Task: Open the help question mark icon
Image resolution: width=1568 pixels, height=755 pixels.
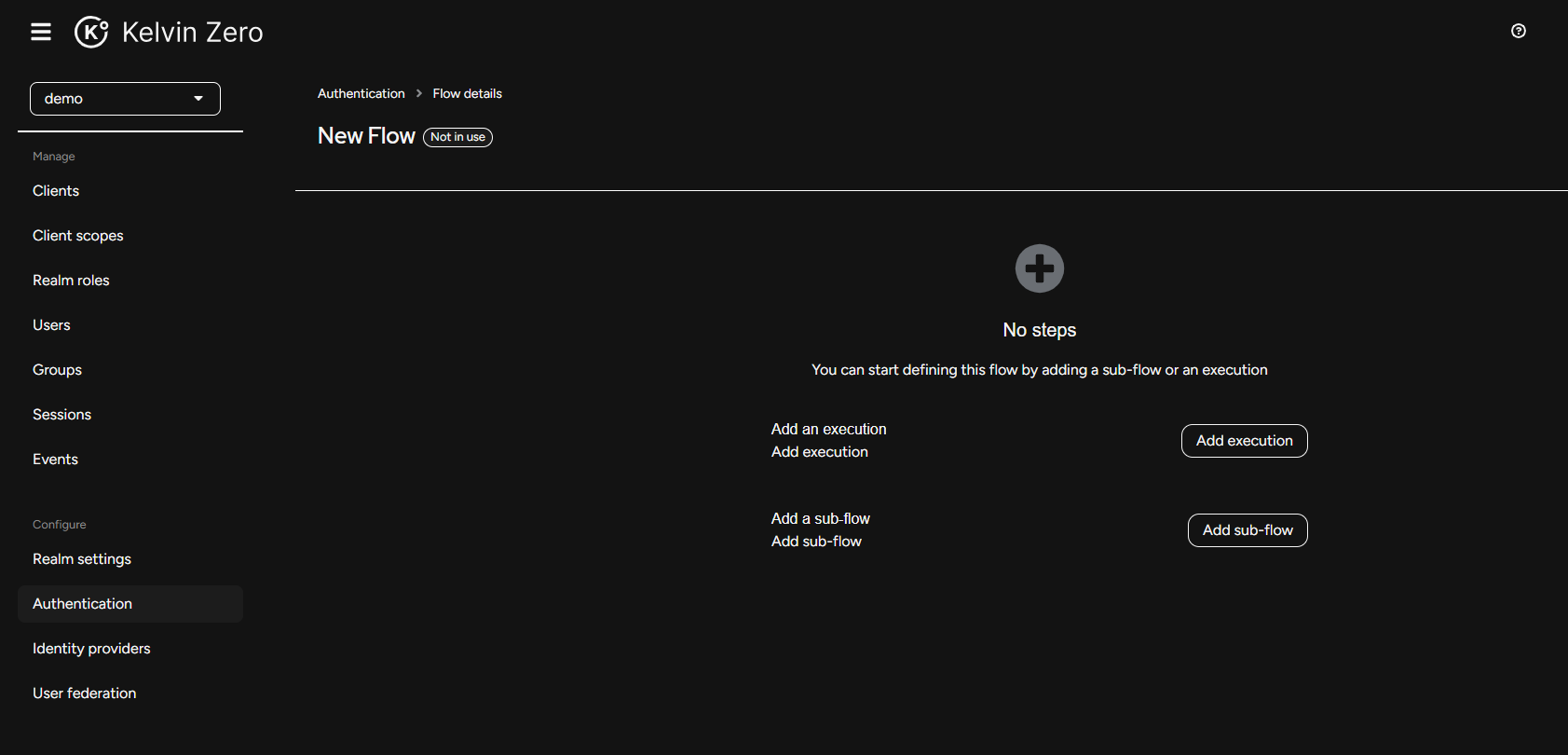Action: tap(1518, 31)
